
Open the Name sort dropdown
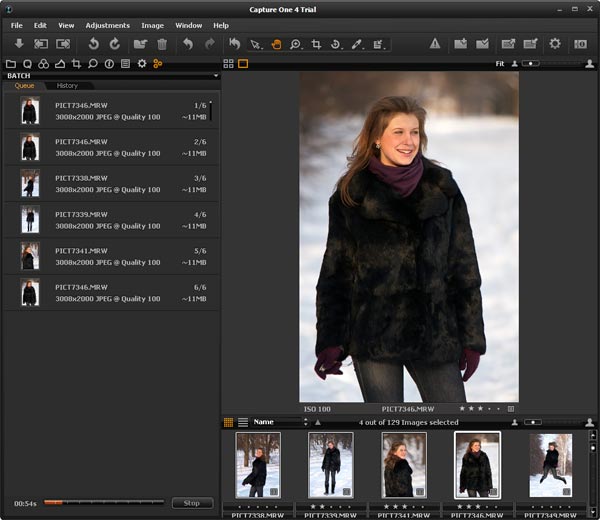280,422
